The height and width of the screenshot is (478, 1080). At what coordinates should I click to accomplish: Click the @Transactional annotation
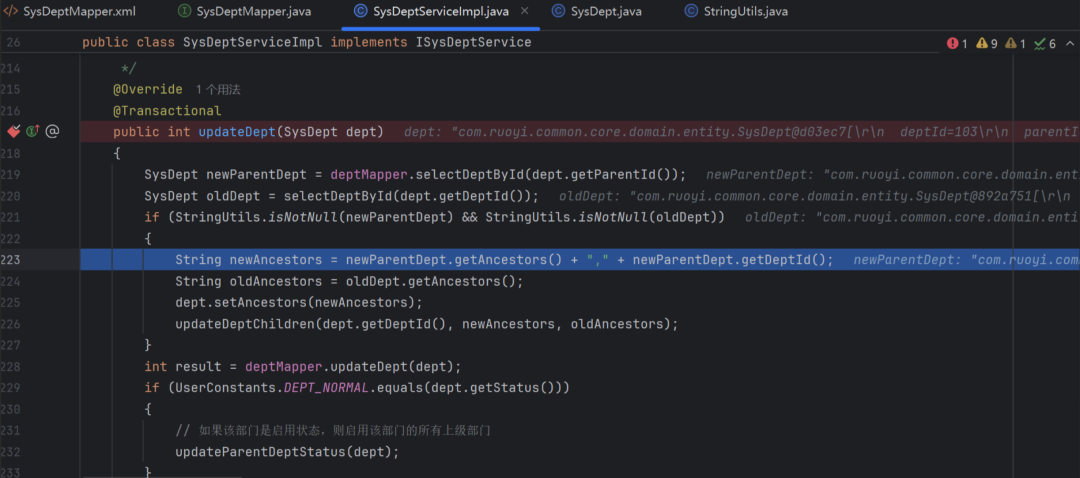[x=167, y=111]
